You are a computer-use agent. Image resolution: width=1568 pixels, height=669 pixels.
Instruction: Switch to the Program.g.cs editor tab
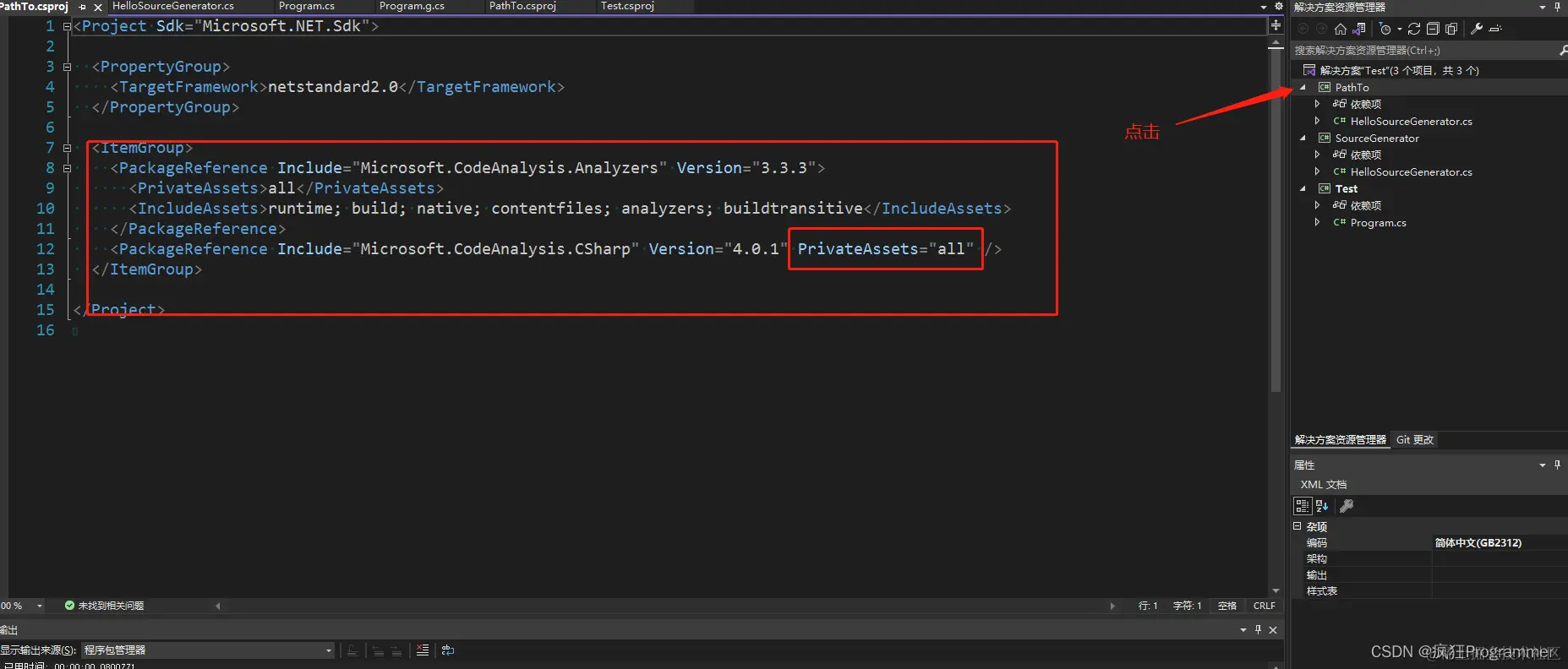coord(412,6)
